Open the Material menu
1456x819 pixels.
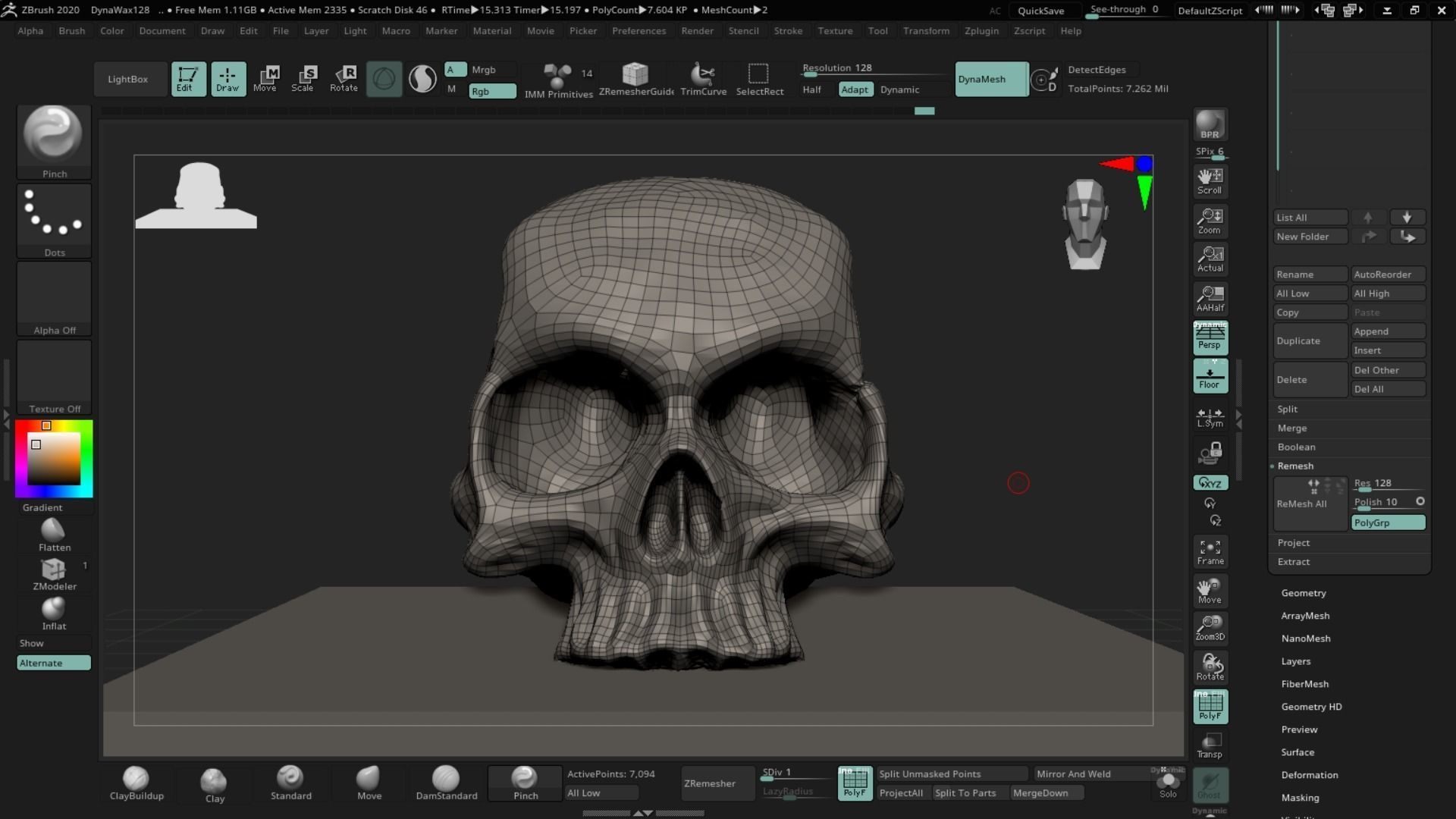(492, 31)
